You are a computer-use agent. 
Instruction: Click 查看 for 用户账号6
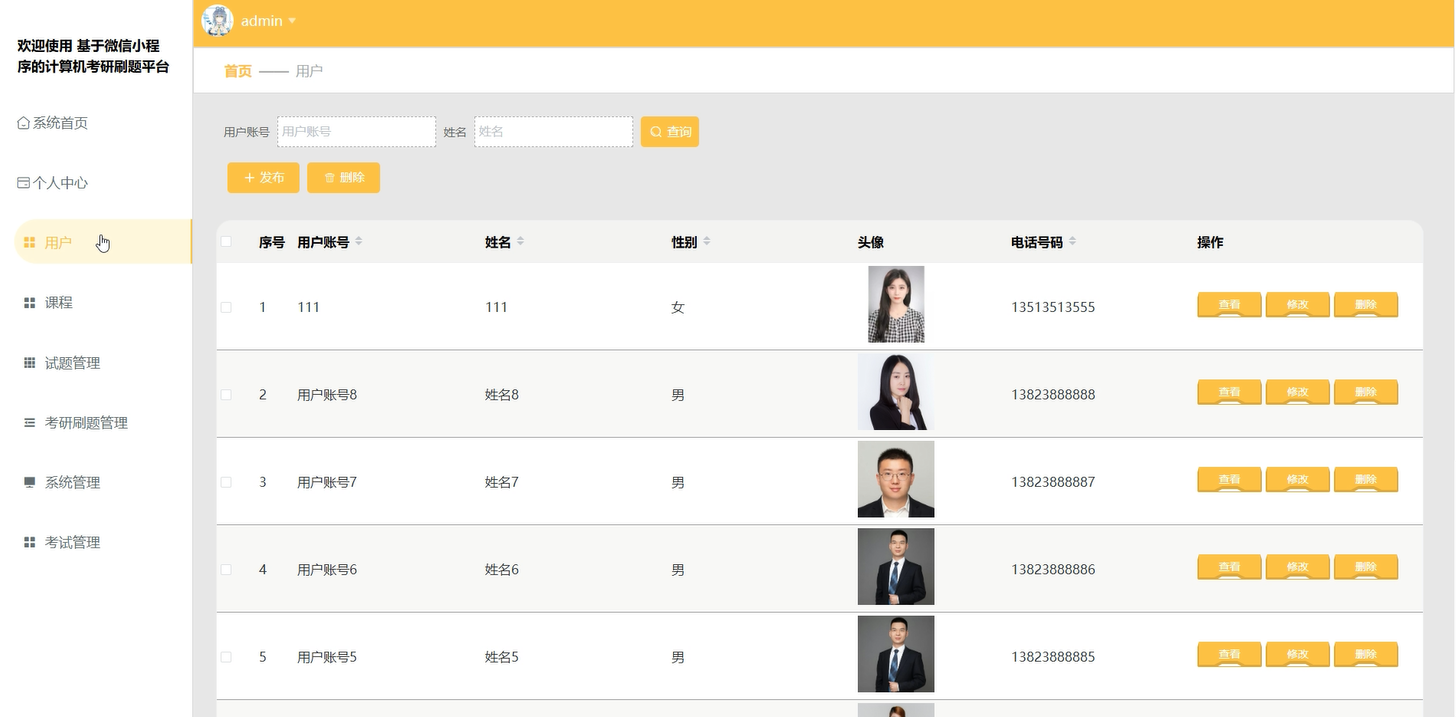point(1229,567)
